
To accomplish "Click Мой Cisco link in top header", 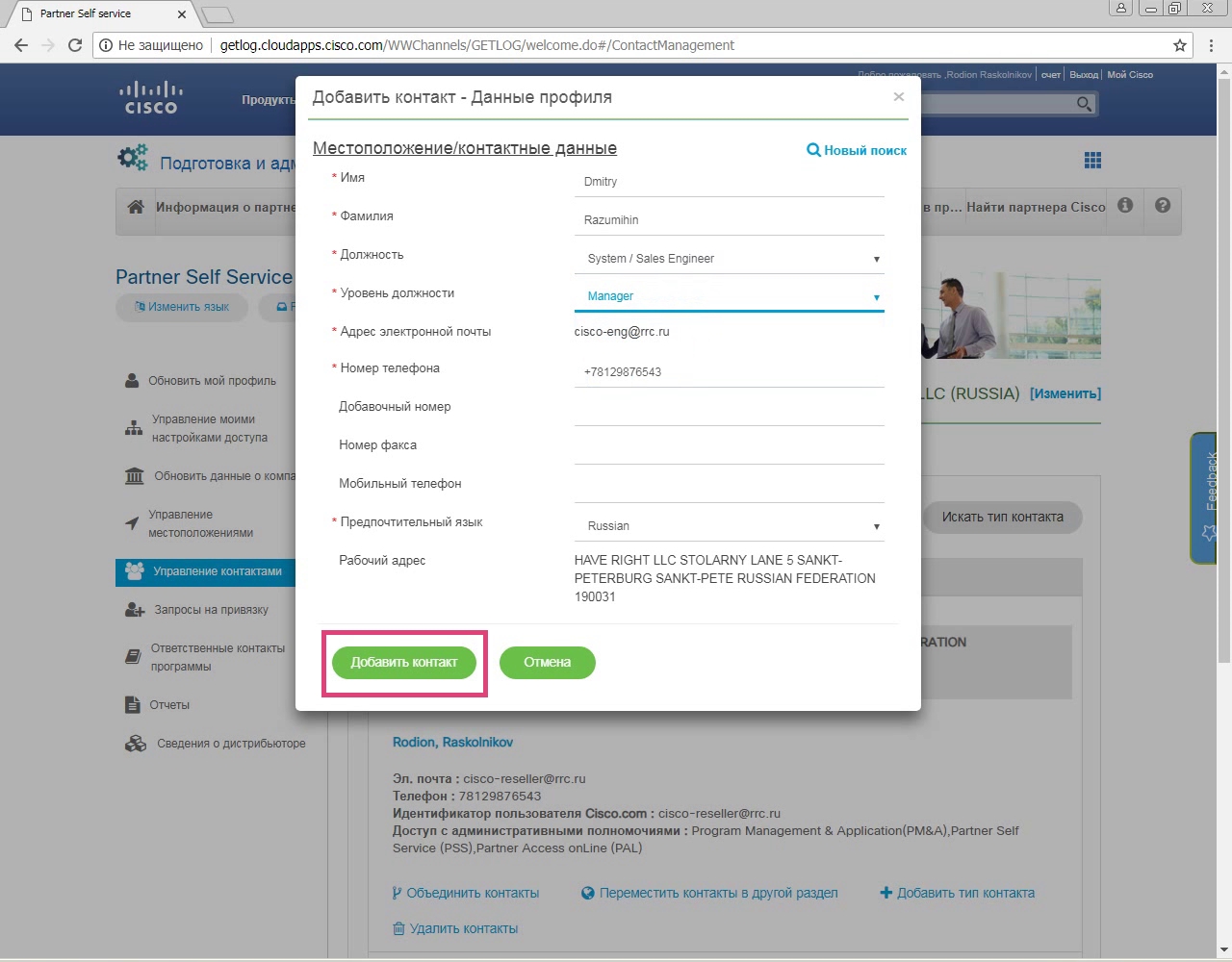I will [1130, 75].
